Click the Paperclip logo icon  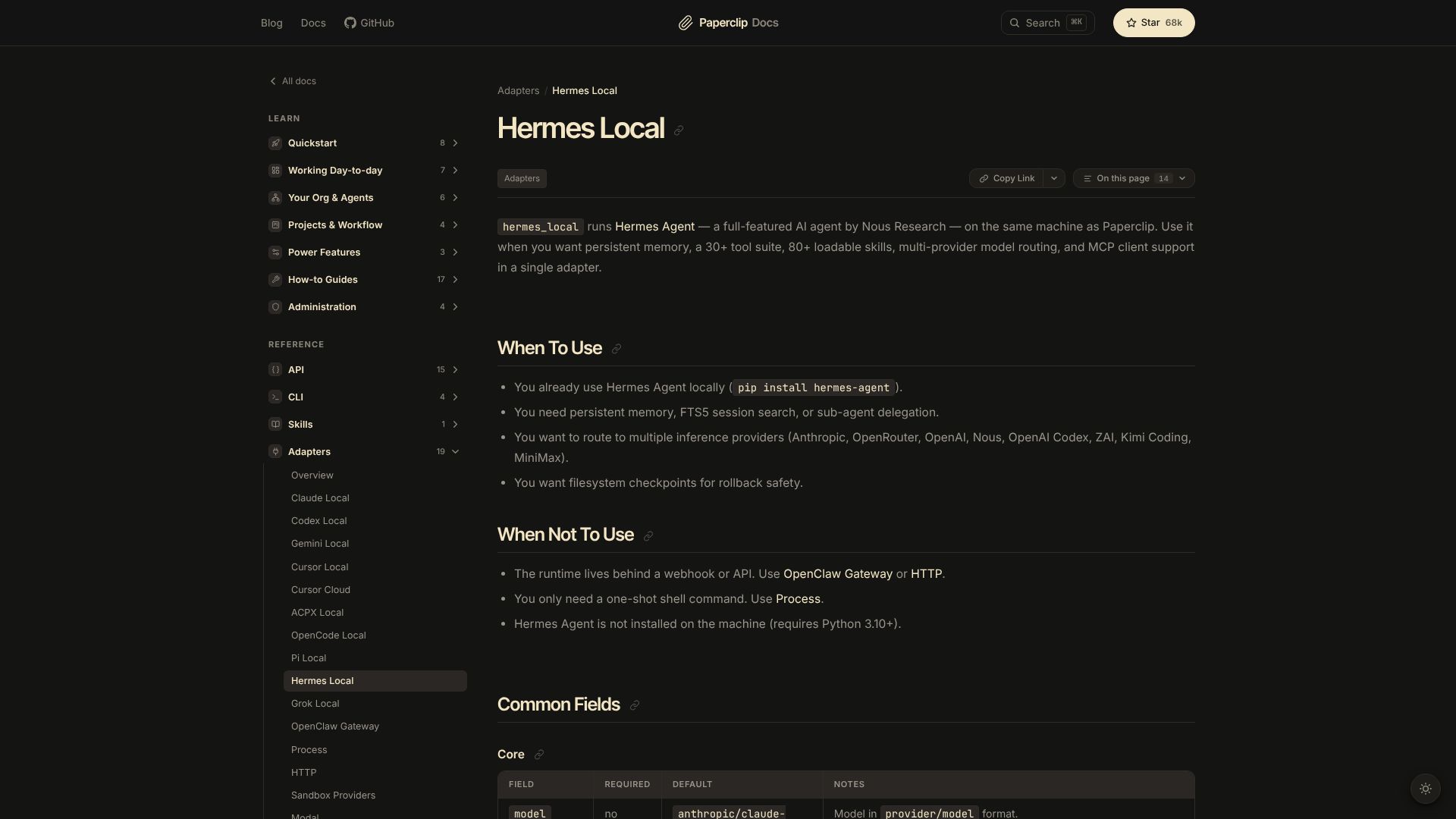click(686, 23)
